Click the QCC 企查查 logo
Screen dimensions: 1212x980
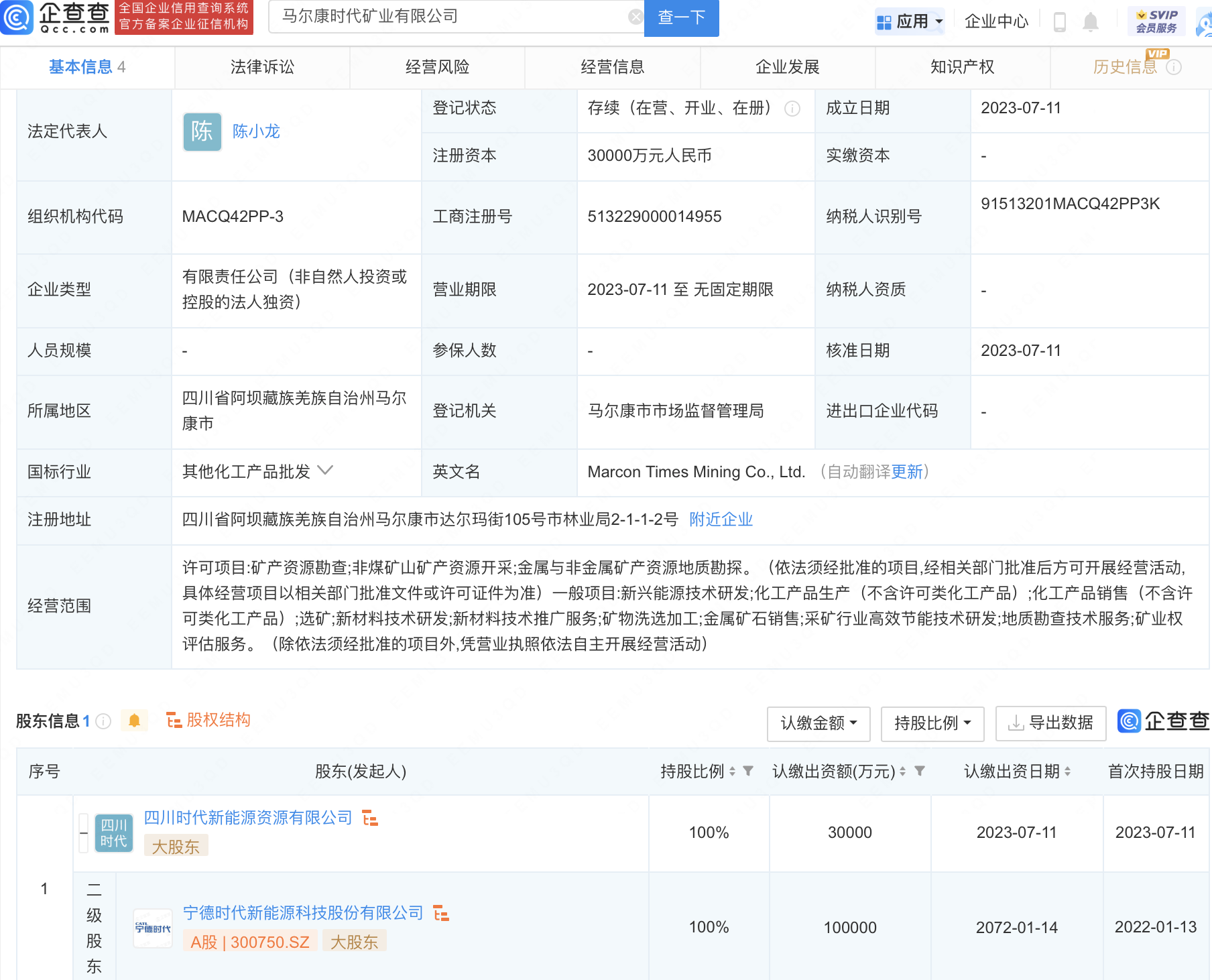[x=57, y=18]
